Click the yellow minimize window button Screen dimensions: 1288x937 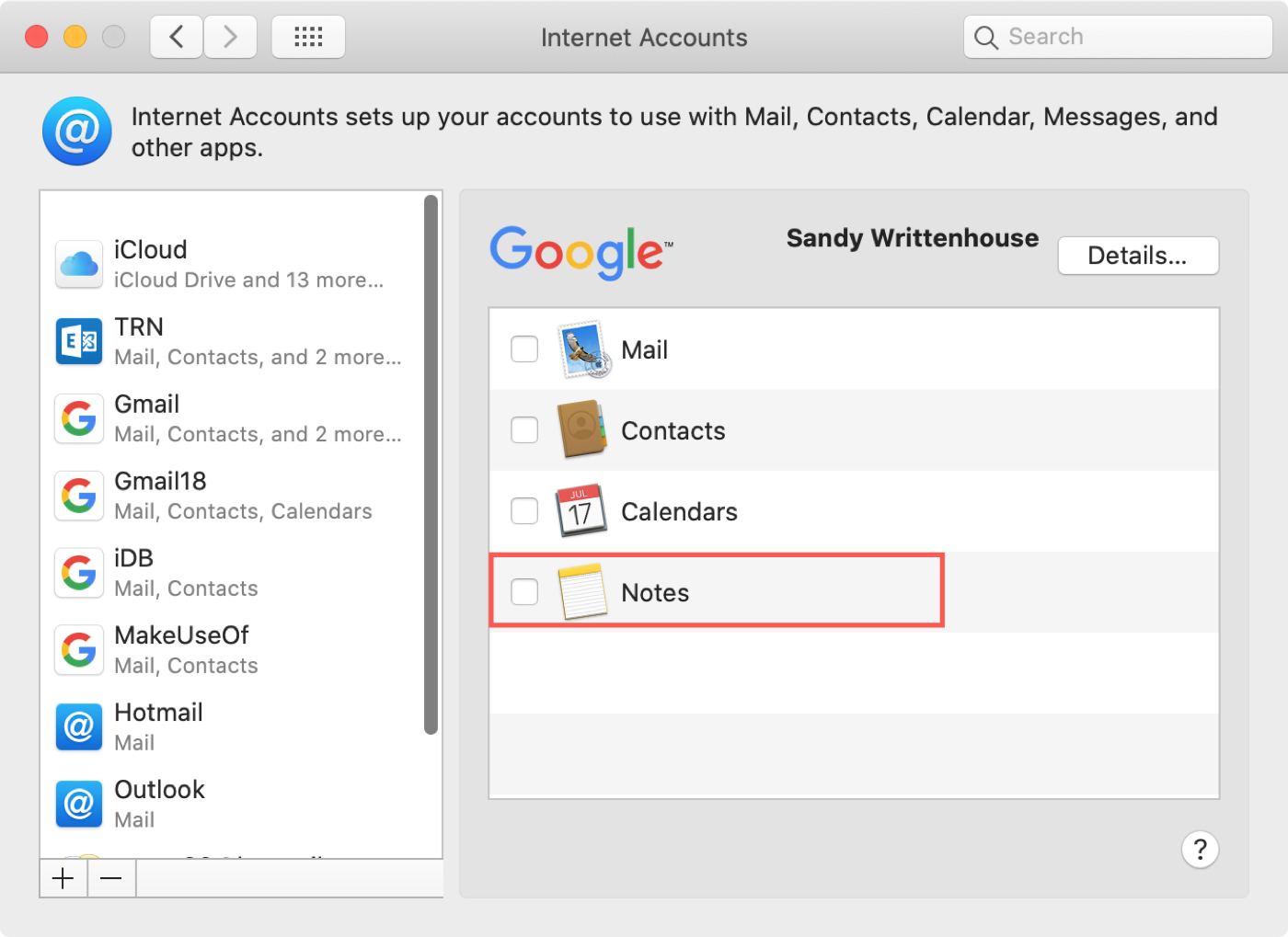75,37
